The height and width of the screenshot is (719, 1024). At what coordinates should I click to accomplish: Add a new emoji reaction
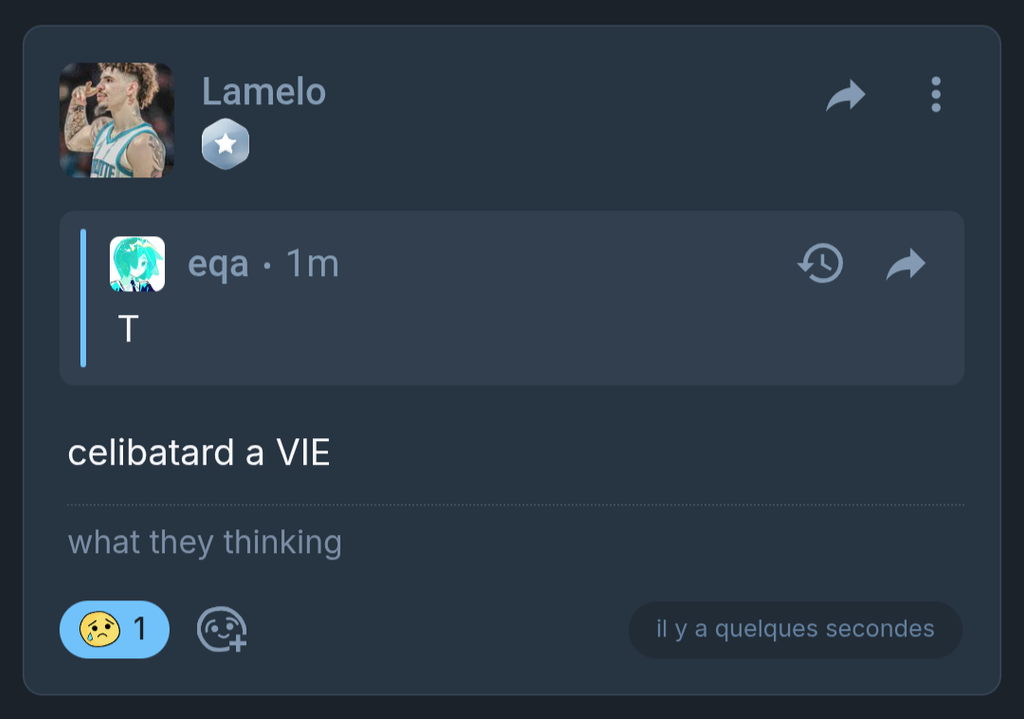(221, 630)
